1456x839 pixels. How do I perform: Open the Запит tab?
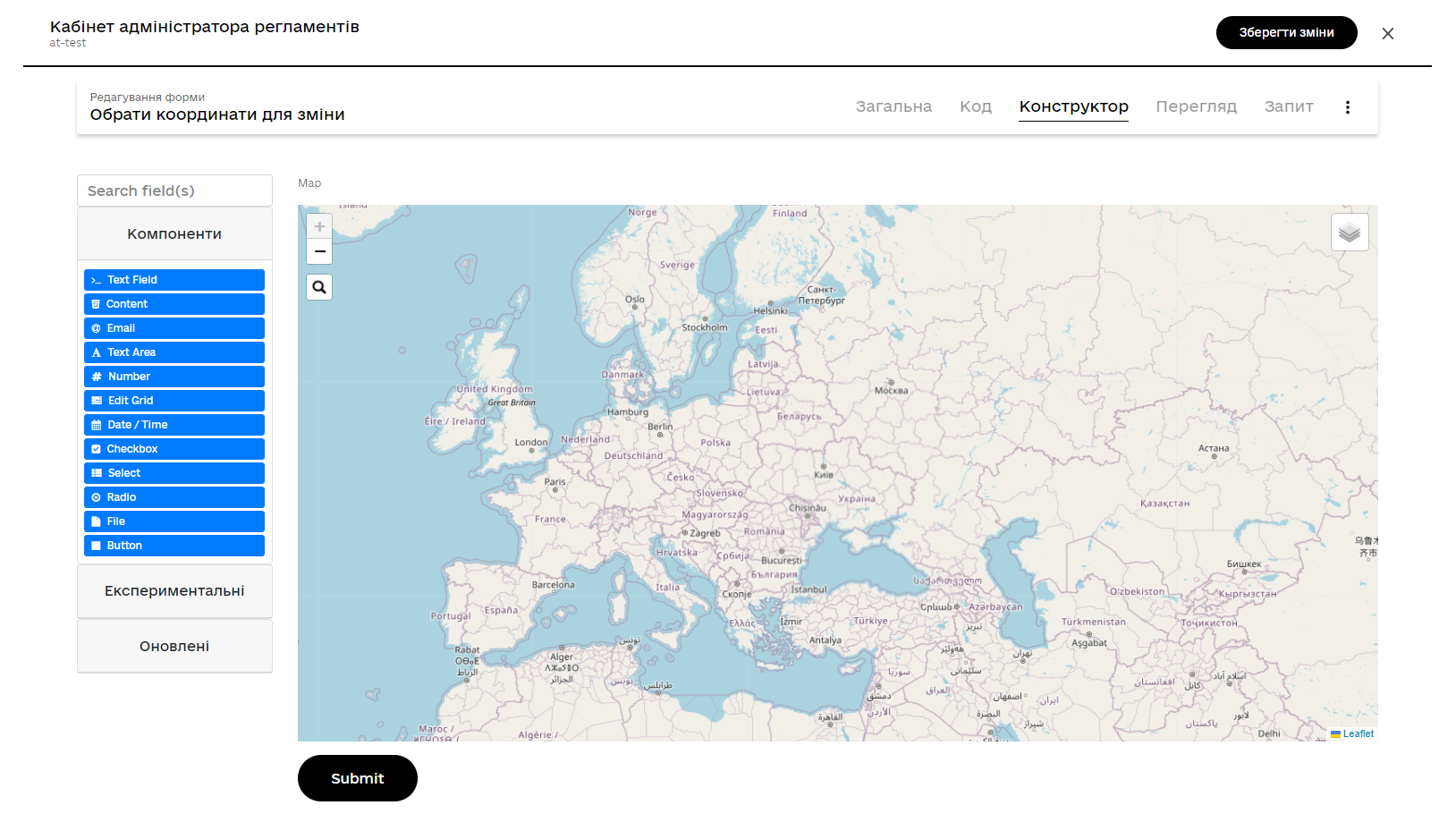point(1289,106)
